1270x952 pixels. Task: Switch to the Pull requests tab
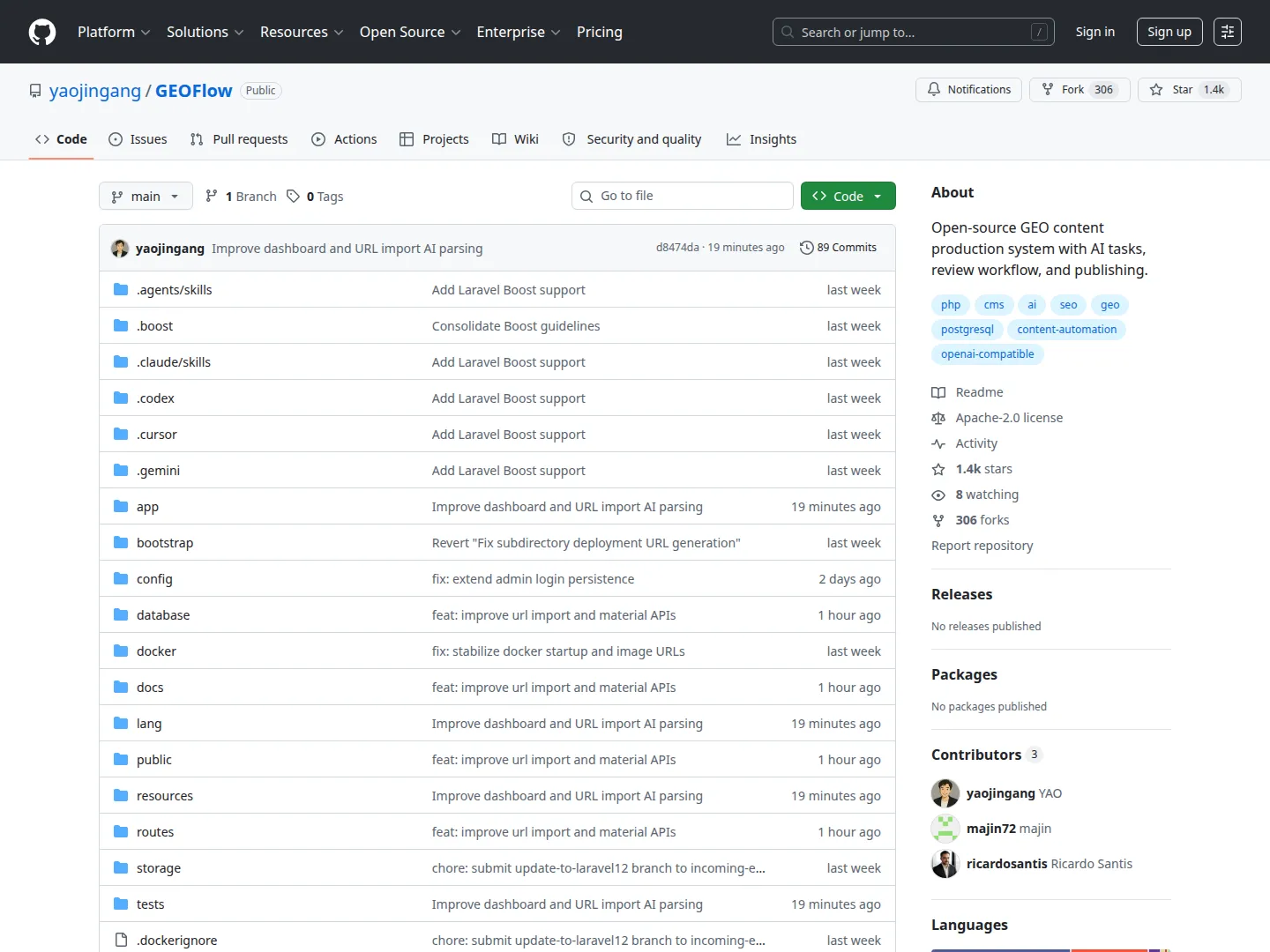coord(239,139)
